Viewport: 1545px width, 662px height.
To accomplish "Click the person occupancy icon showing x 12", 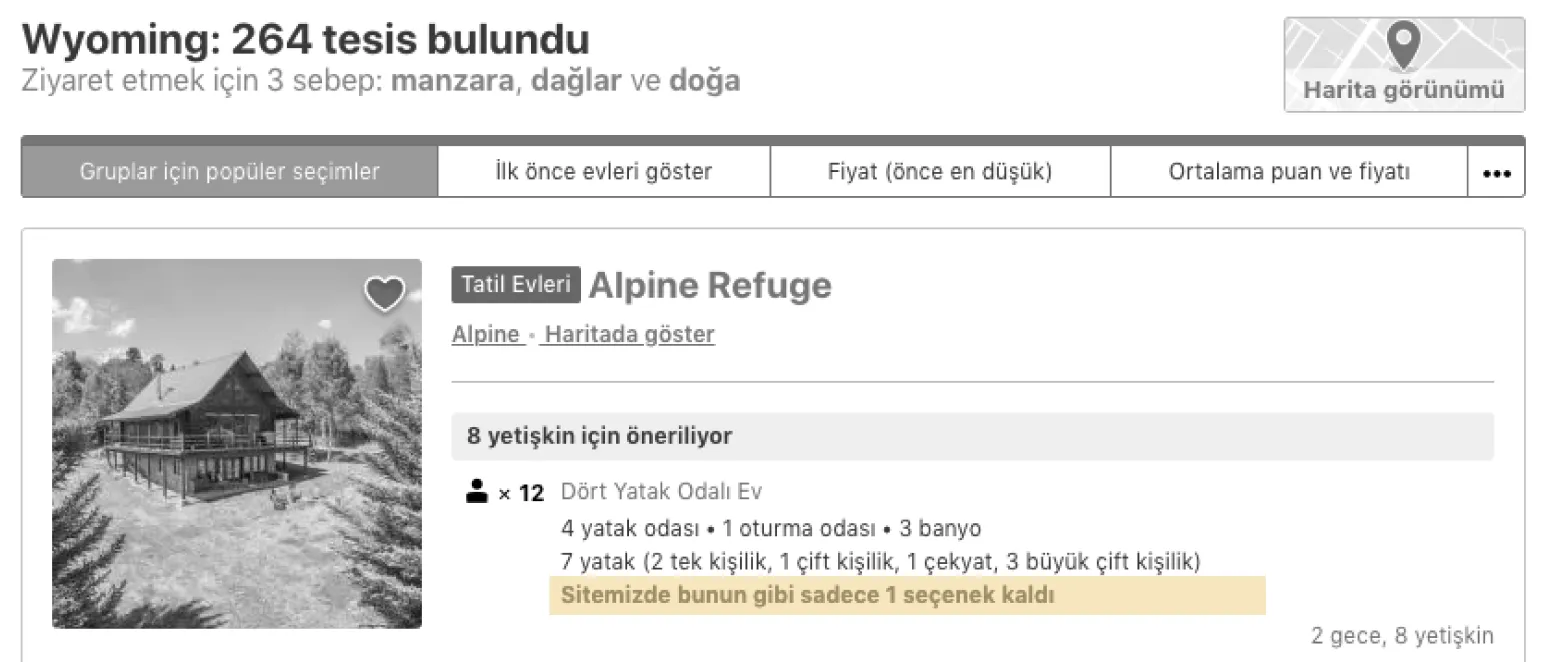I will click(475, 491).
